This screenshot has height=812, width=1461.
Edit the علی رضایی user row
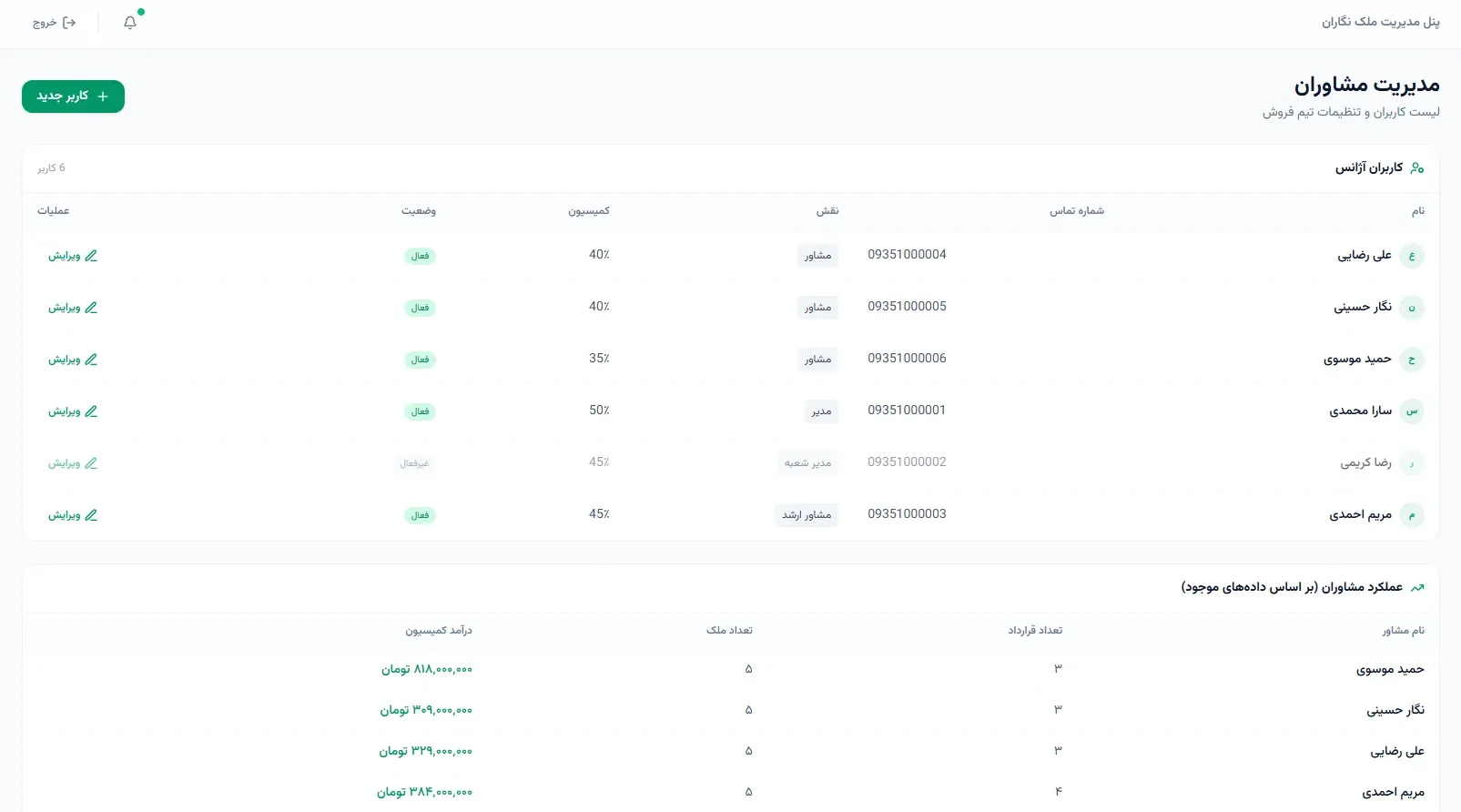point(73,256)
